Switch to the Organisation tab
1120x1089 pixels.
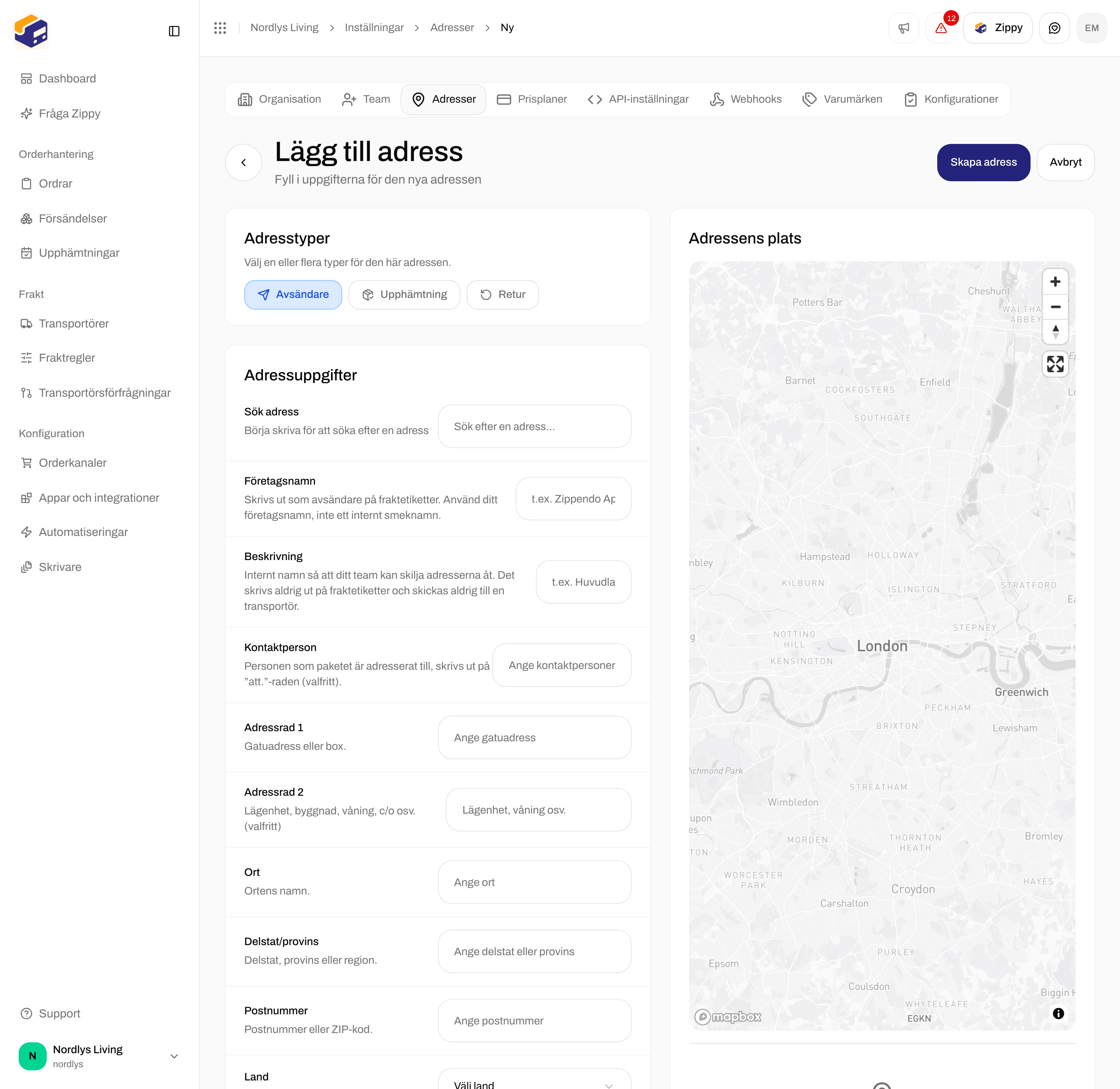tap(279, 100)
